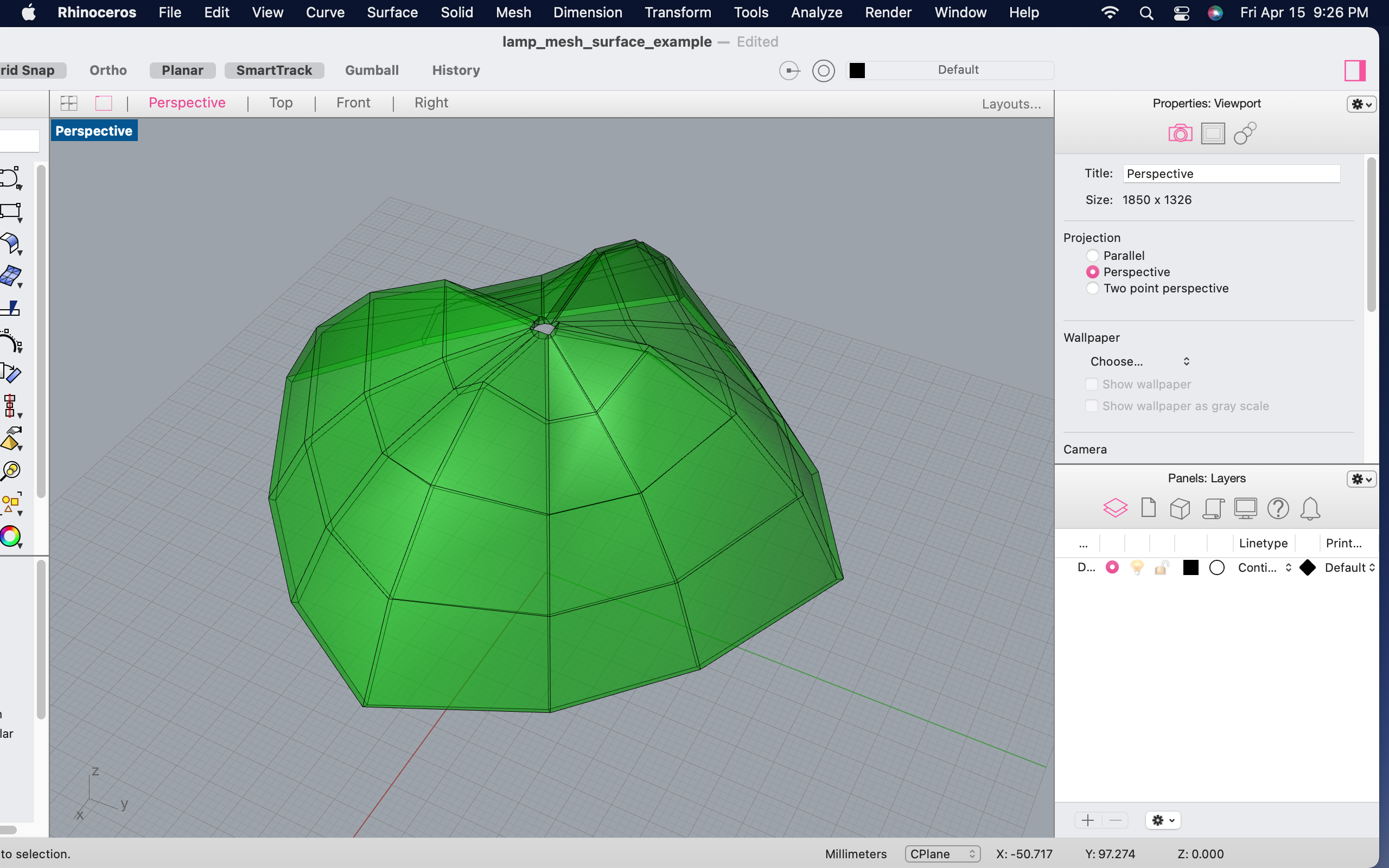Click the Default layer black color swatch

pyautogui.click(x=1190, y=568)
